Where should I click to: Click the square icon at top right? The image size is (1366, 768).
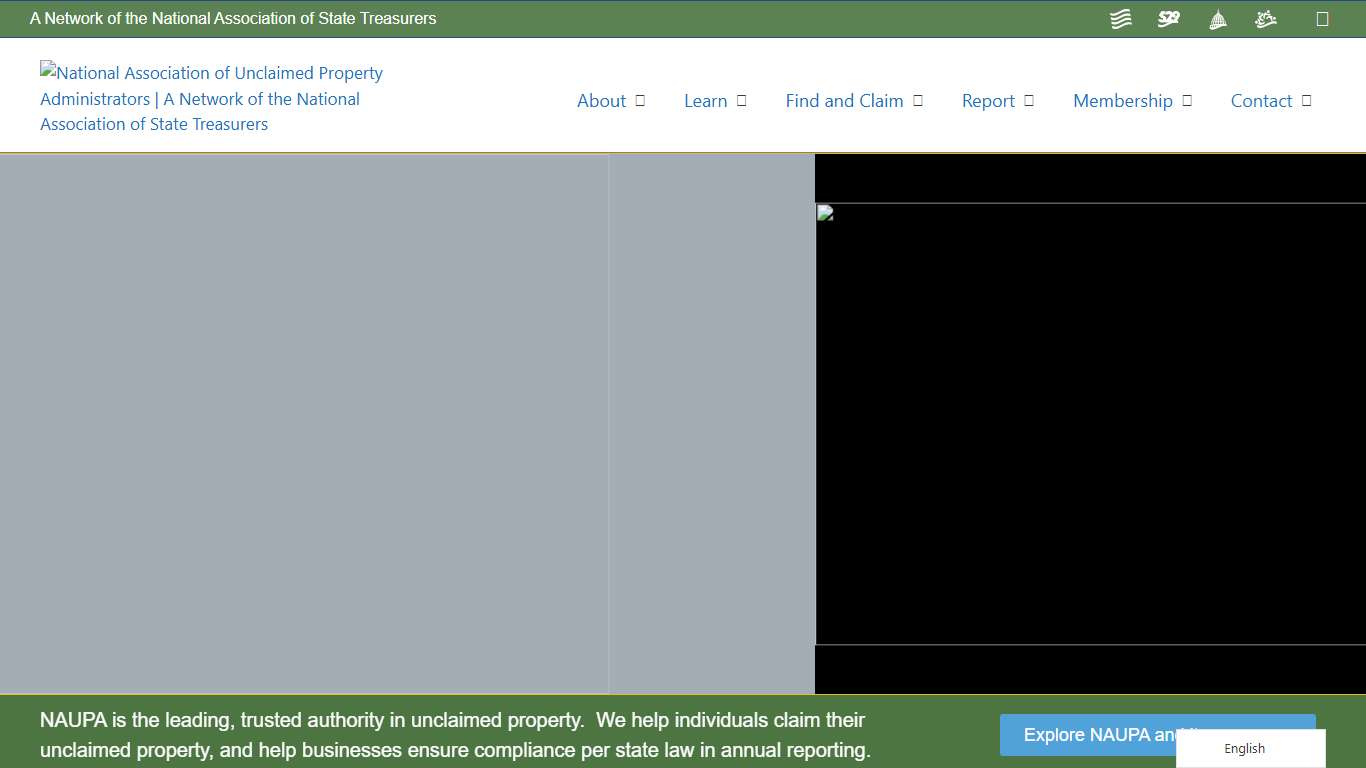1324,18
